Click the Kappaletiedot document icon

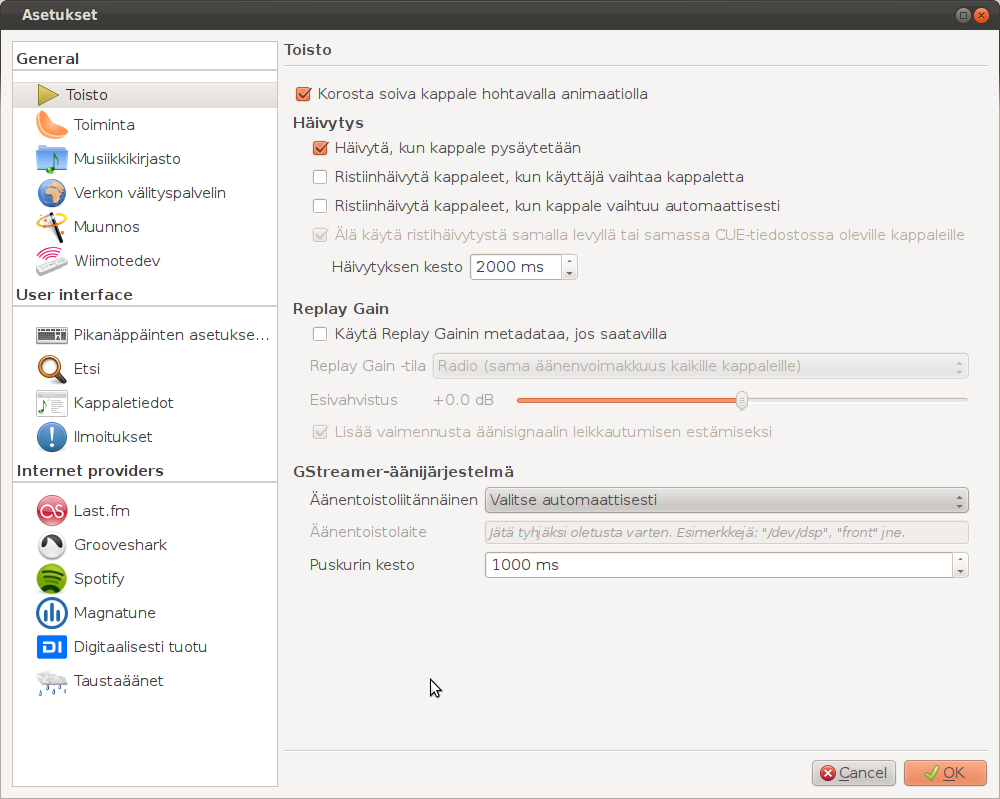coord(52,403)
